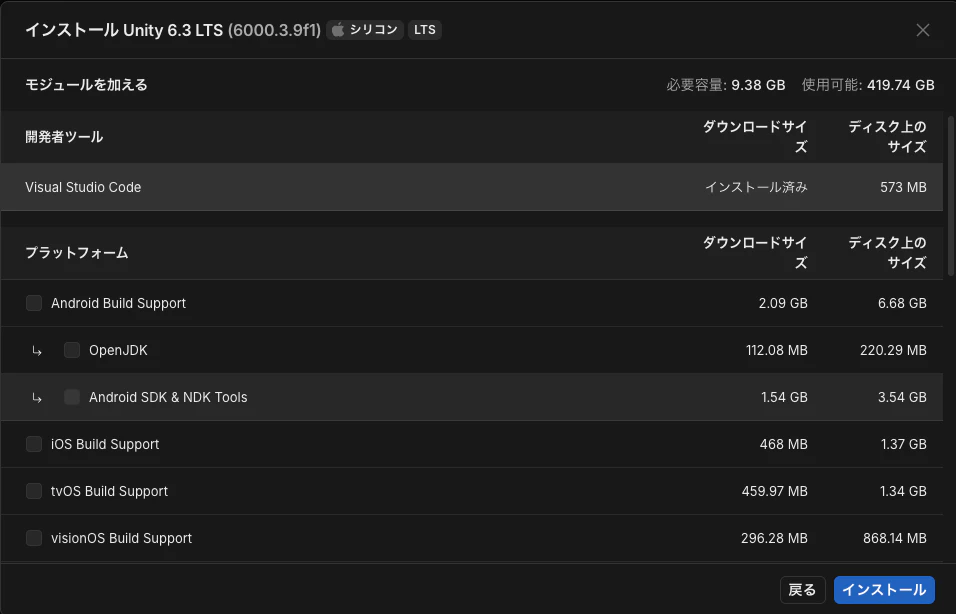The image size is (956, 614).
Task: Click the Apple logo inside the silicon badge
Action: tap(340, 30)
